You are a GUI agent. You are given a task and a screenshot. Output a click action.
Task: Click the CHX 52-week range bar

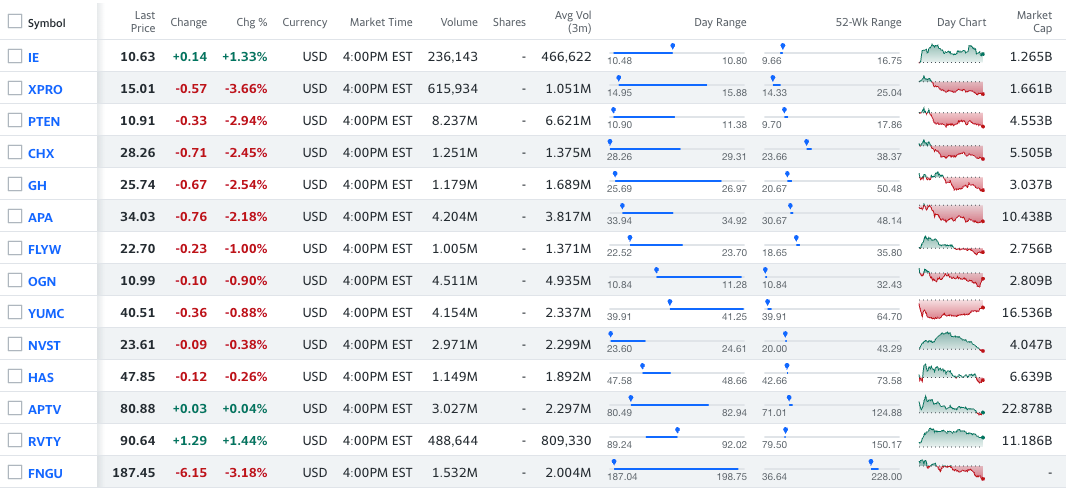point(833,148)
